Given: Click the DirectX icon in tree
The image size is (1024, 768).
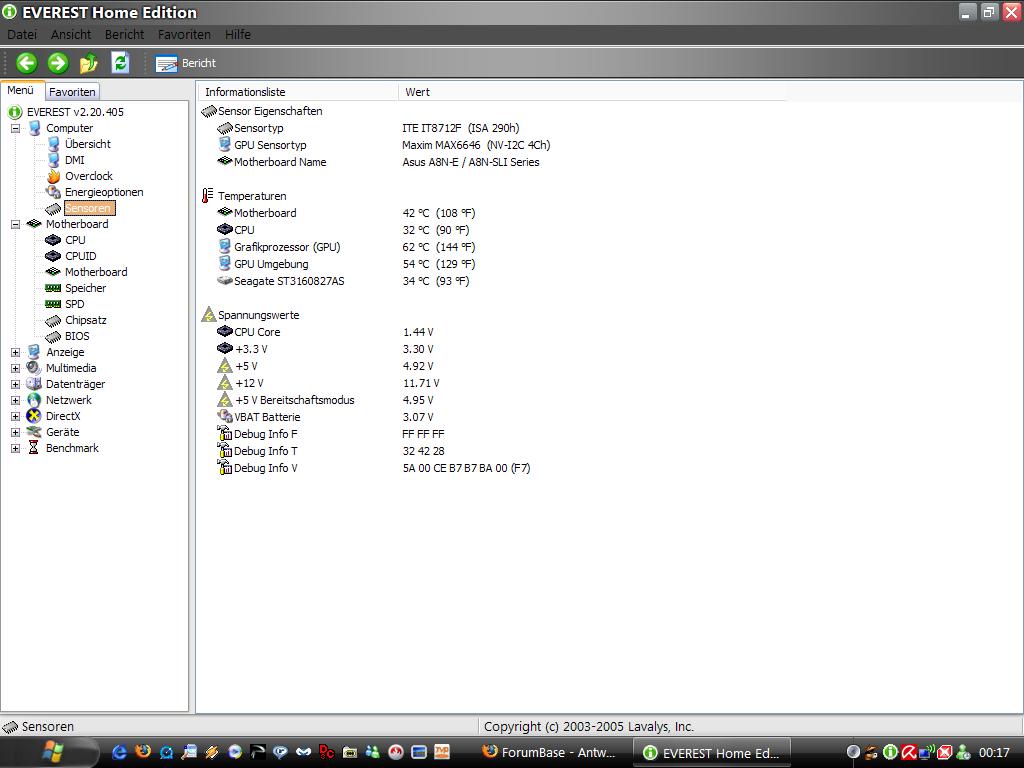Looking at the screenshot, I should tap(34, 416).
